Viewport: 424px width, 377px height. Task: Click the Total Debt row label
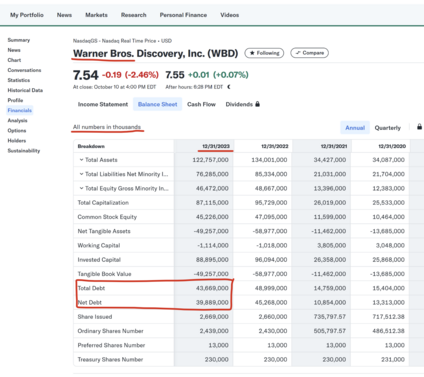91,288
